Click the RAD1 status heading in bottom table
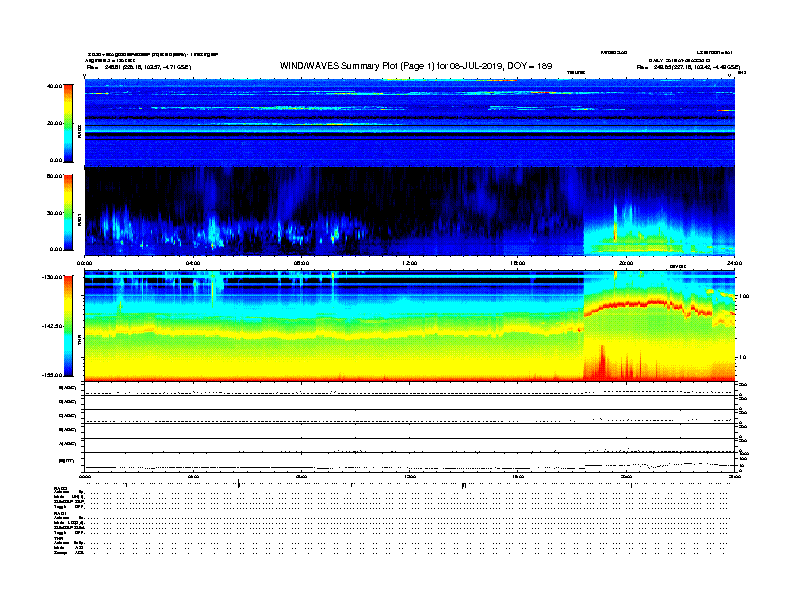 tap(61, 513)
